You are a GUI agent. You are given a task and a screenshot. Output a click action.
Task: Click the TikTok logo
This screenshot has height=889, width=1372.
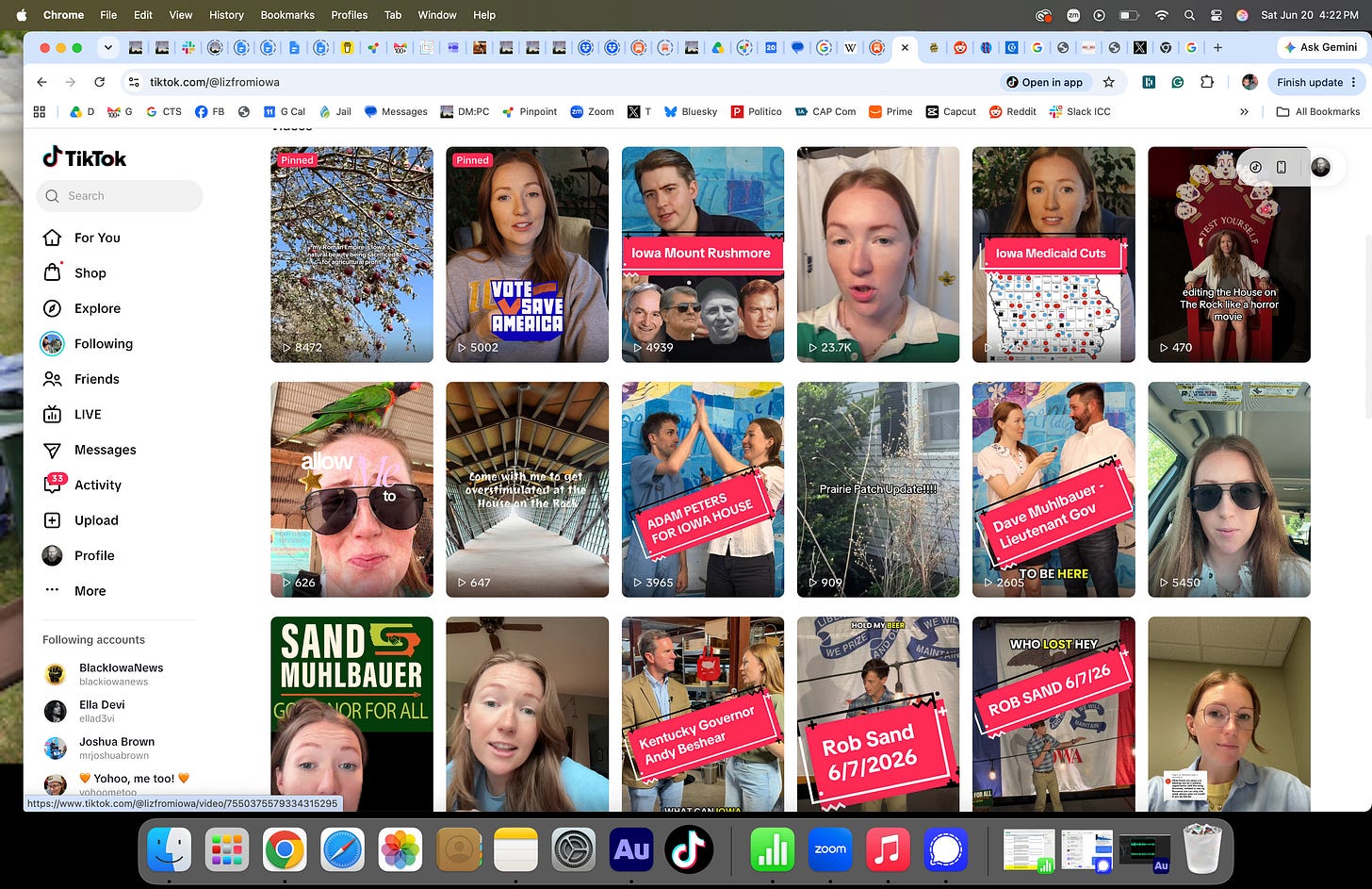click(x=84, y=157)
